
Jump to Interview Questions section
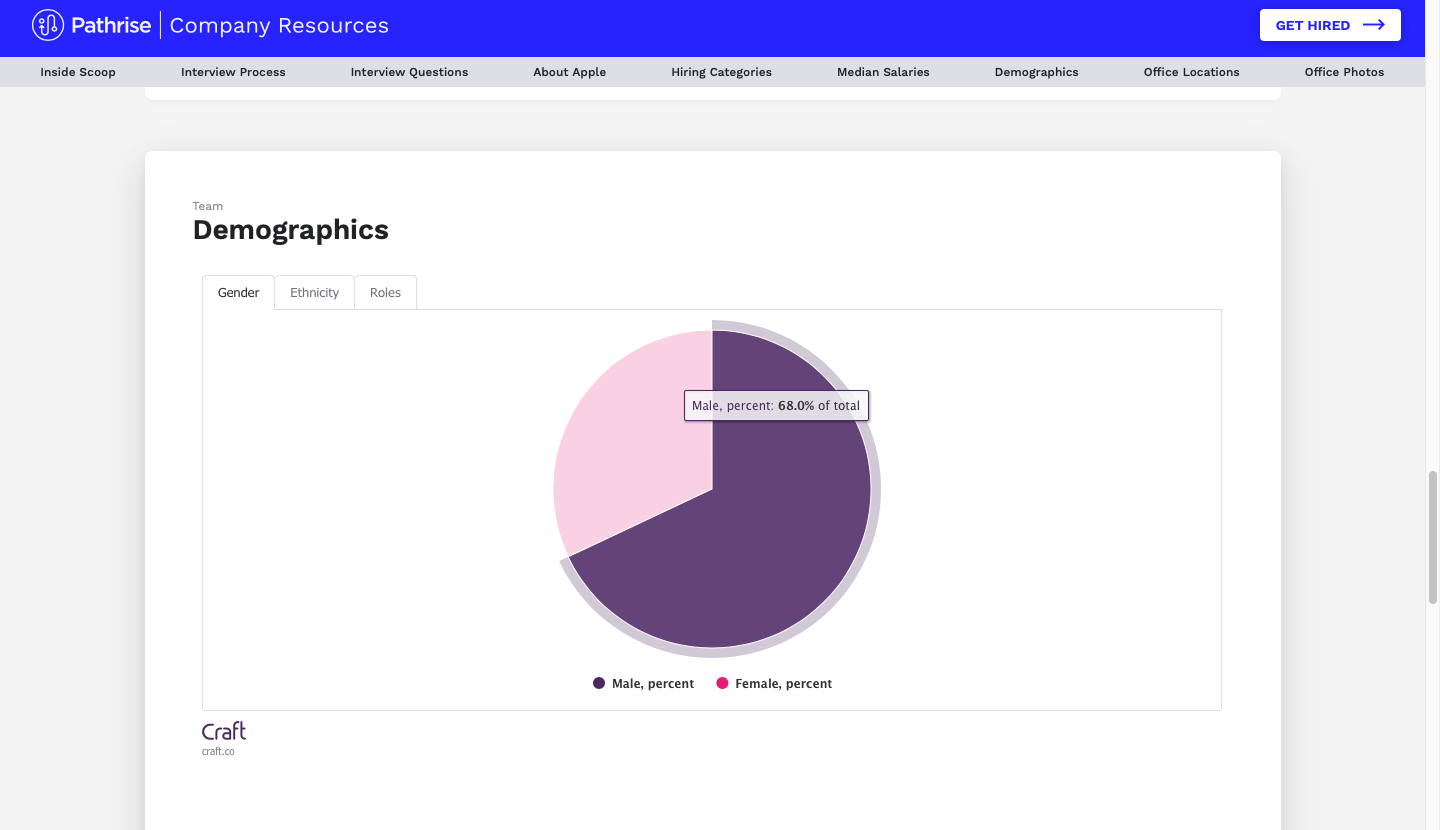coord(409,72)
